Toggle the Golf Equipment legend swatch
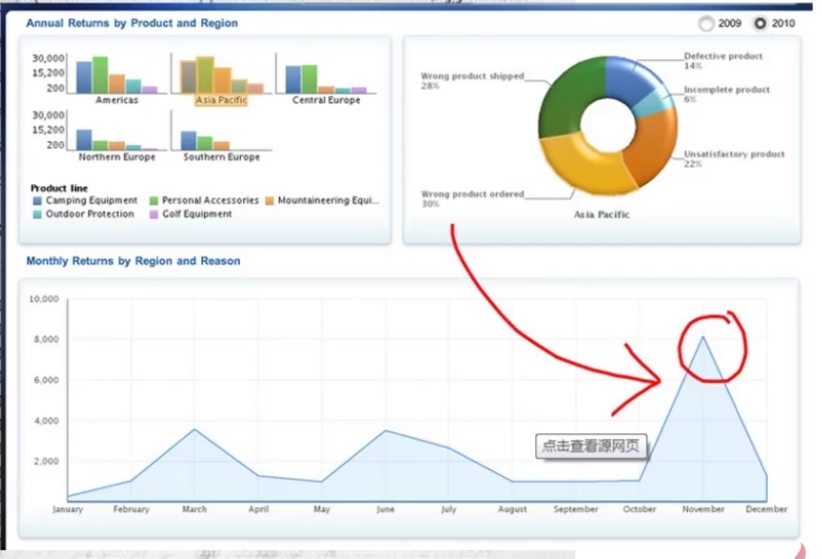 153,214
